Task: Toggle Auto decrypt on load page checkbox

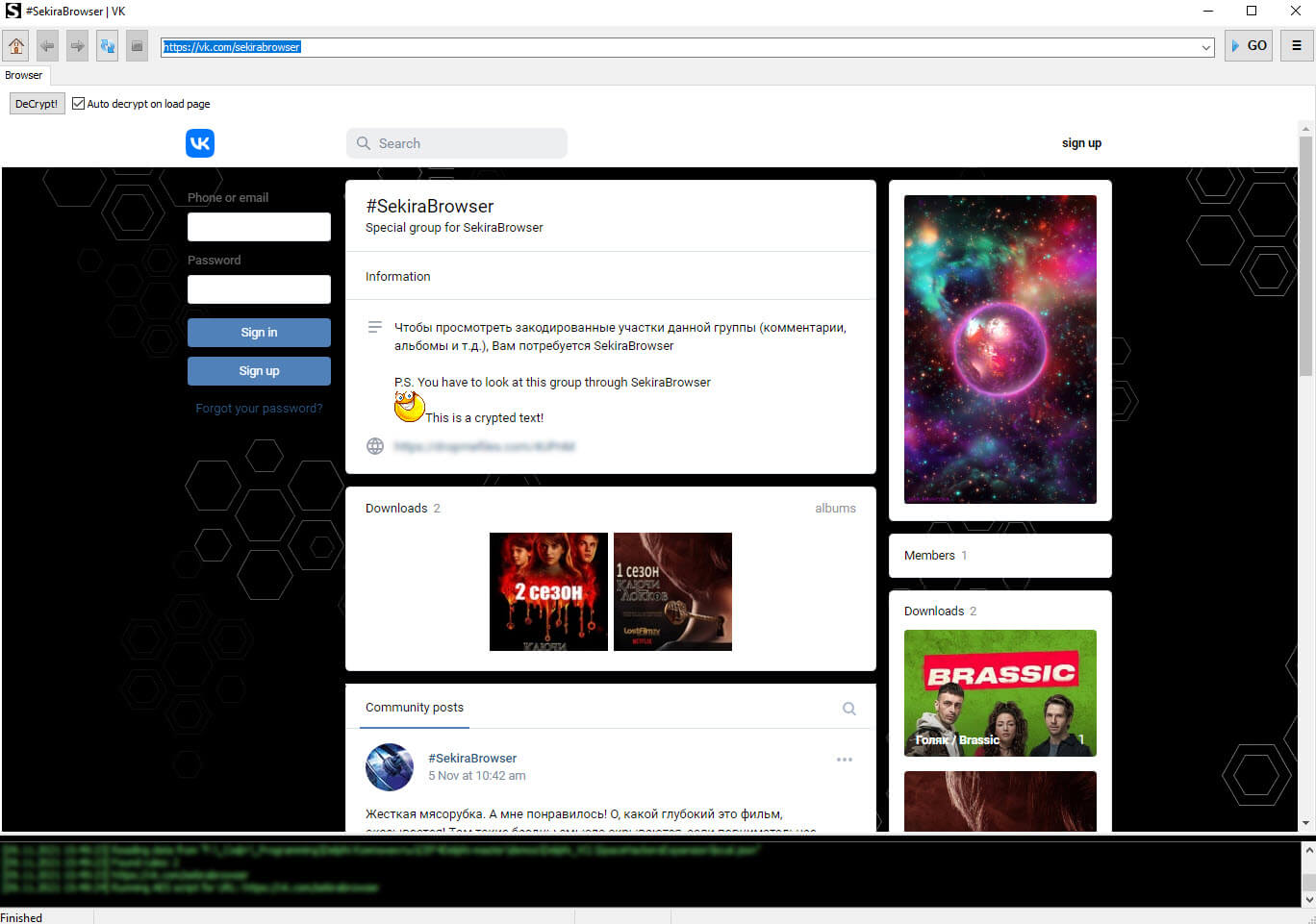Action: 79,104
